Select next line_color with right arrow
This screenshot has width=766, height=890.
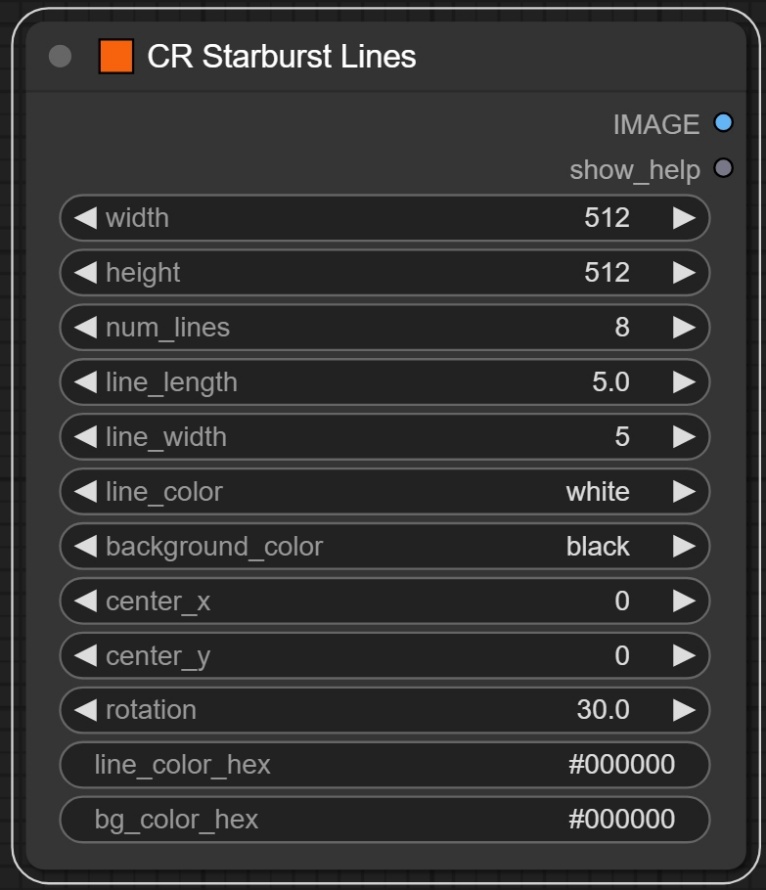(x=684, y=492)
